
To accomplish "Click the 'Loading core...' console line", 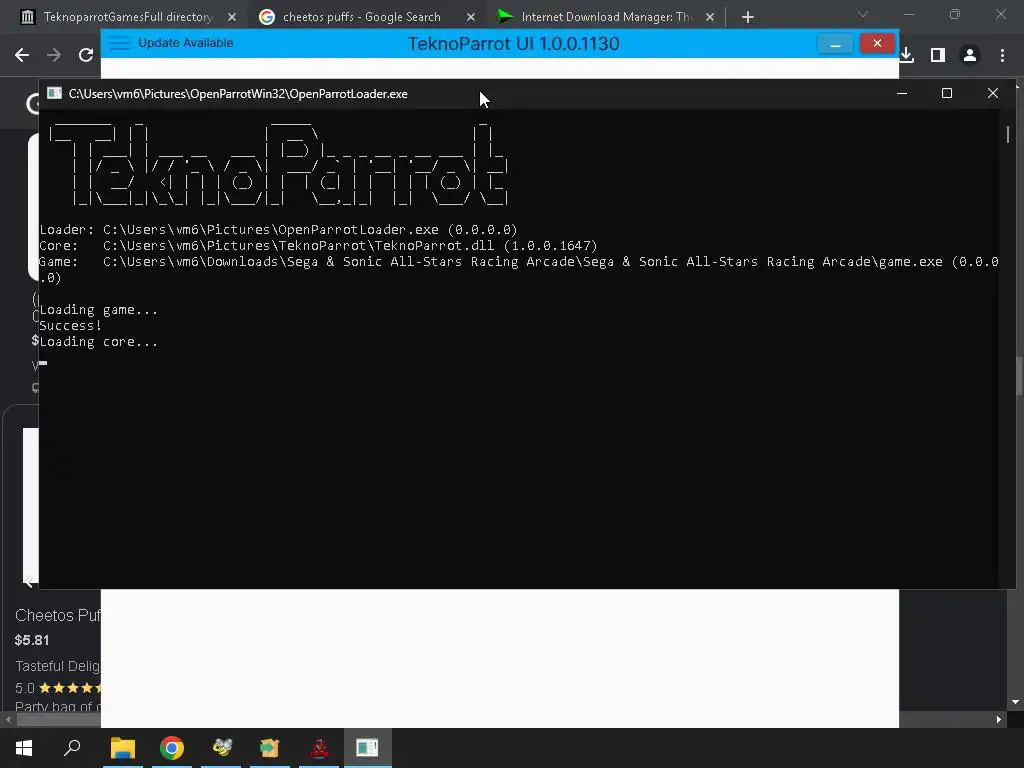I will [98, 342].
